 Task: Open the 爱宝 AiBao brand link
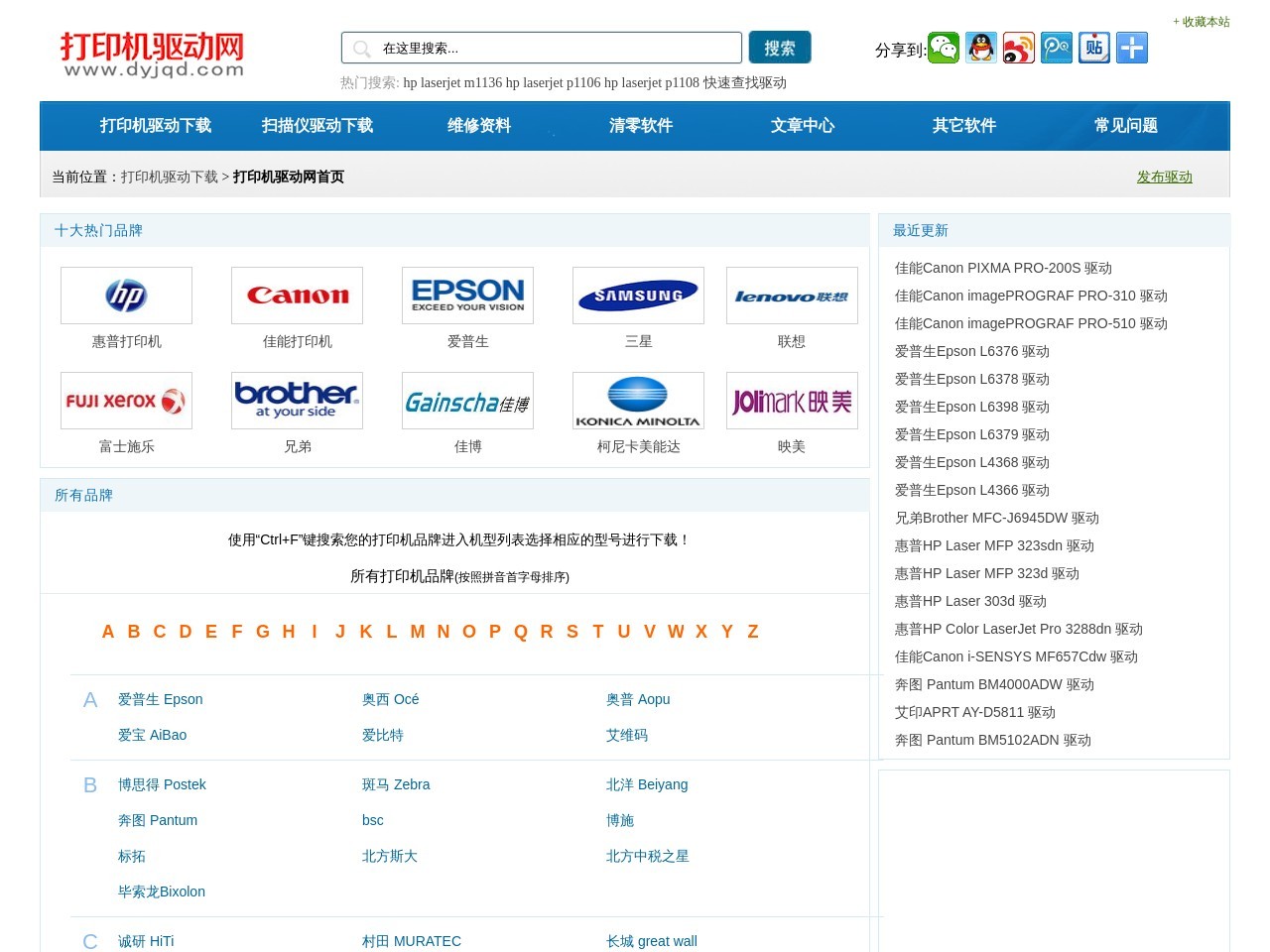tap(153, 735)
